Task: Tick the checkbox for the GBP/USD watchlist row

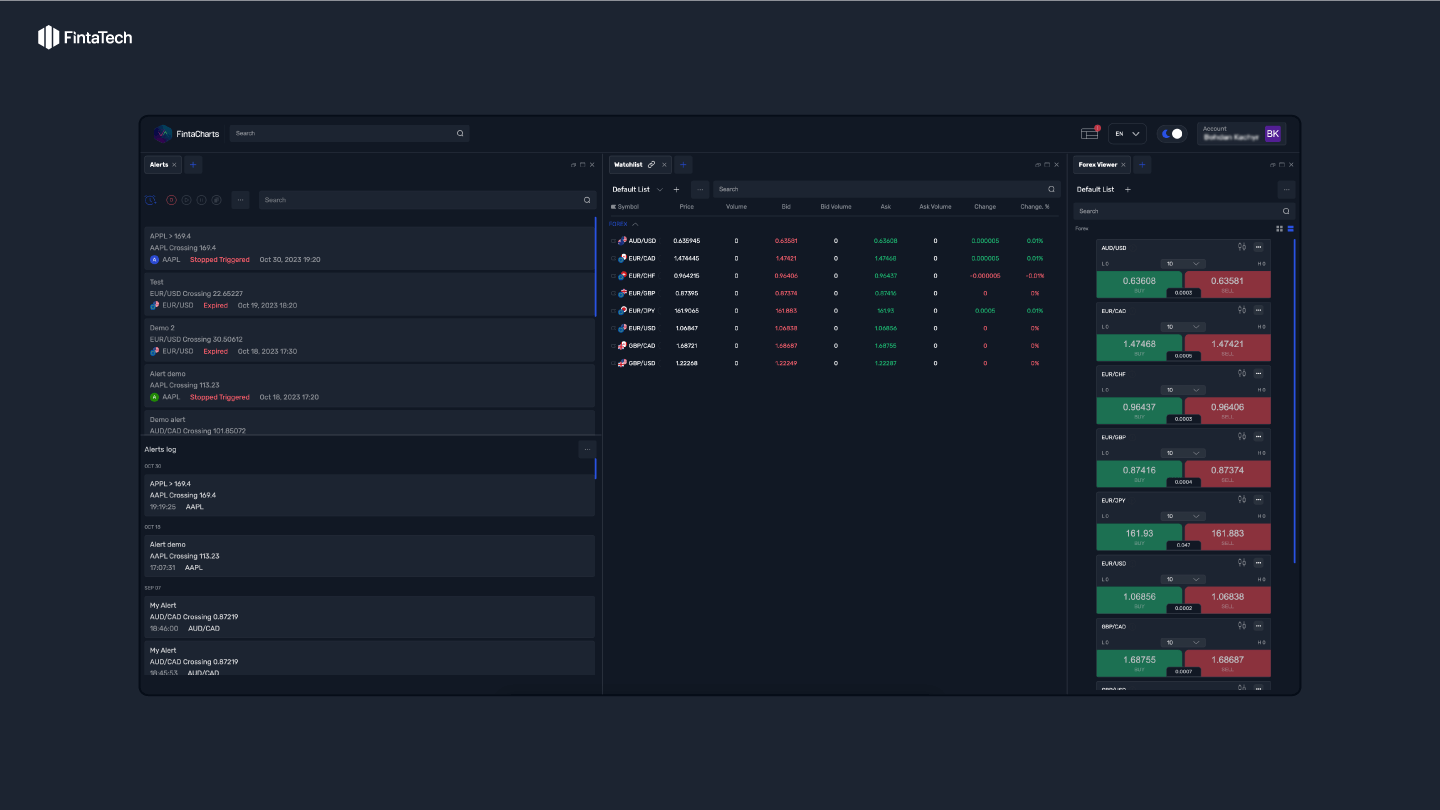Action: coord(613,363)
